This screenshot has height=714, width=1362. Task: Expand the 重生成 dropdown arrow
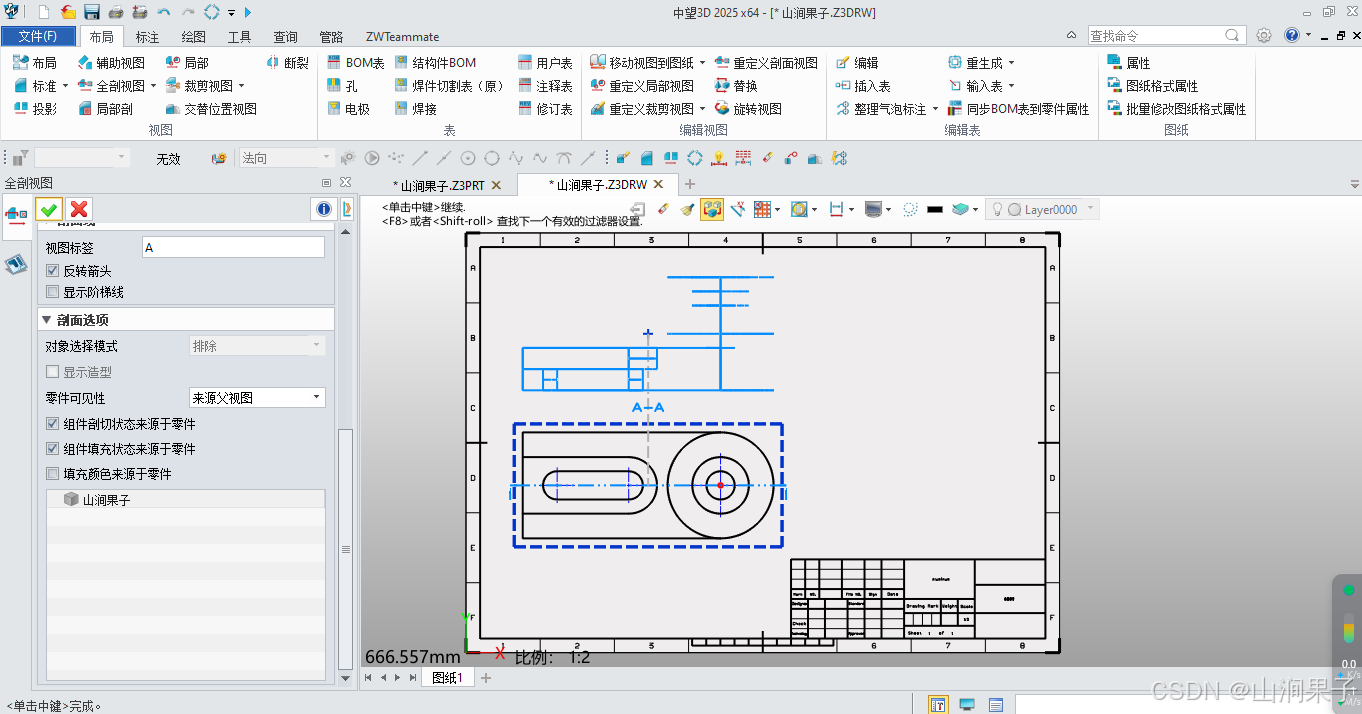pos(1011,62)
